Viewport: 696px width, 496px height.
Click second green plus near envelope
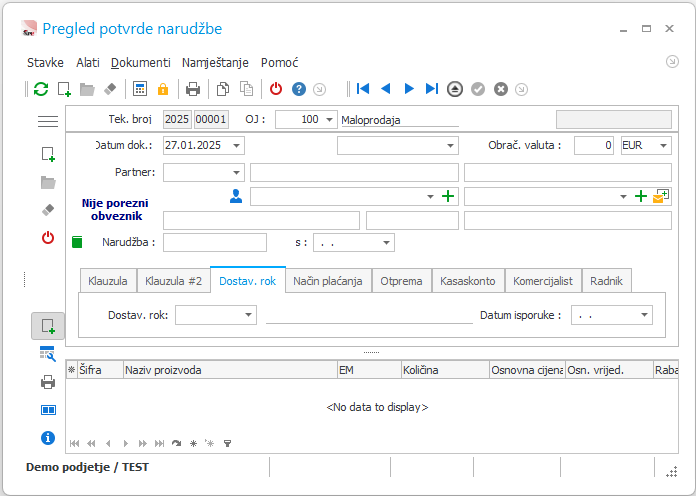[x=641, y=196]
